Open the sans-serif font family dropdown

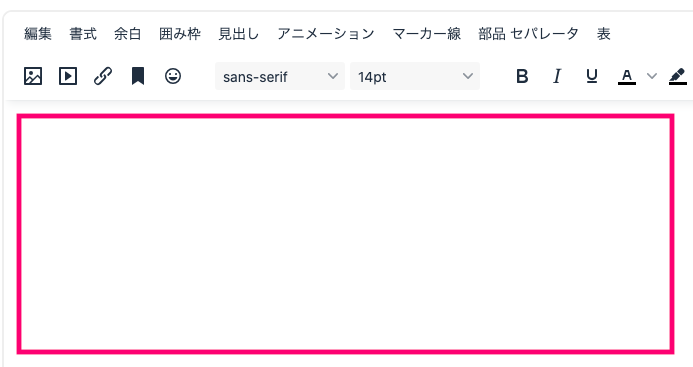pos(280,76)
